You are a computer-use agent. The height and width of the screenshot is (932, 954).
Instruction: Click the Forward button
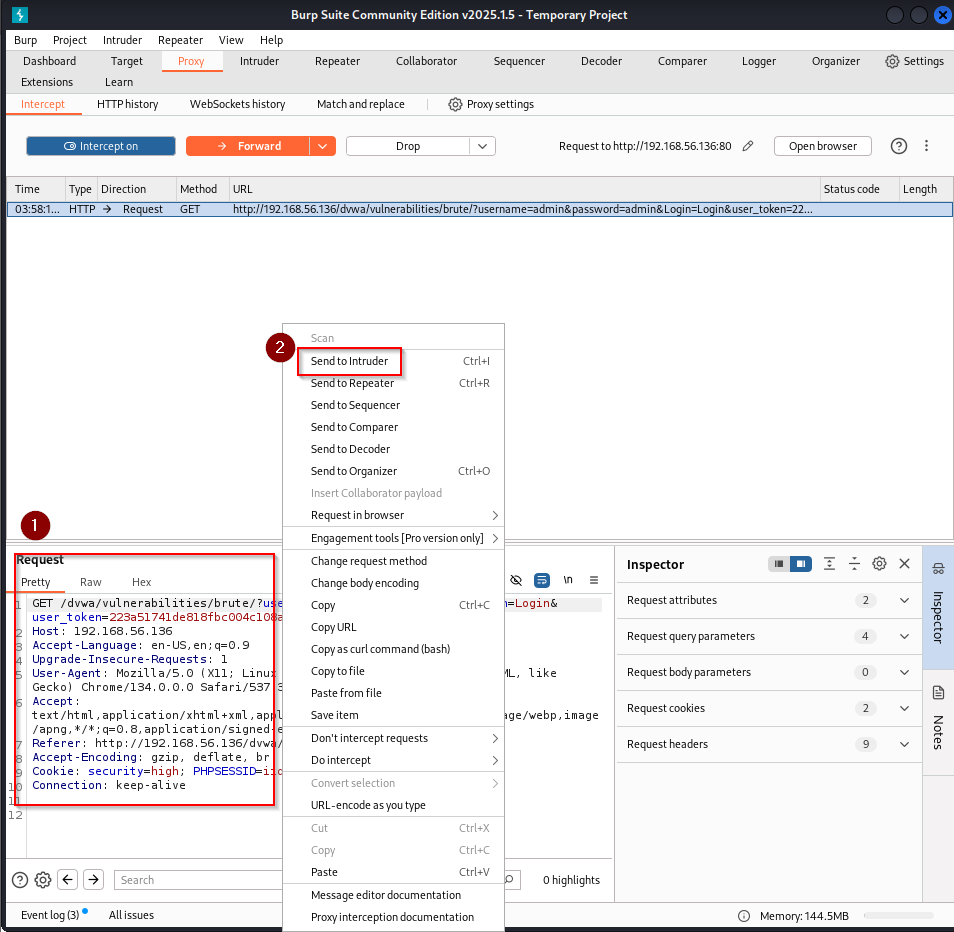[x=248, y=146]
